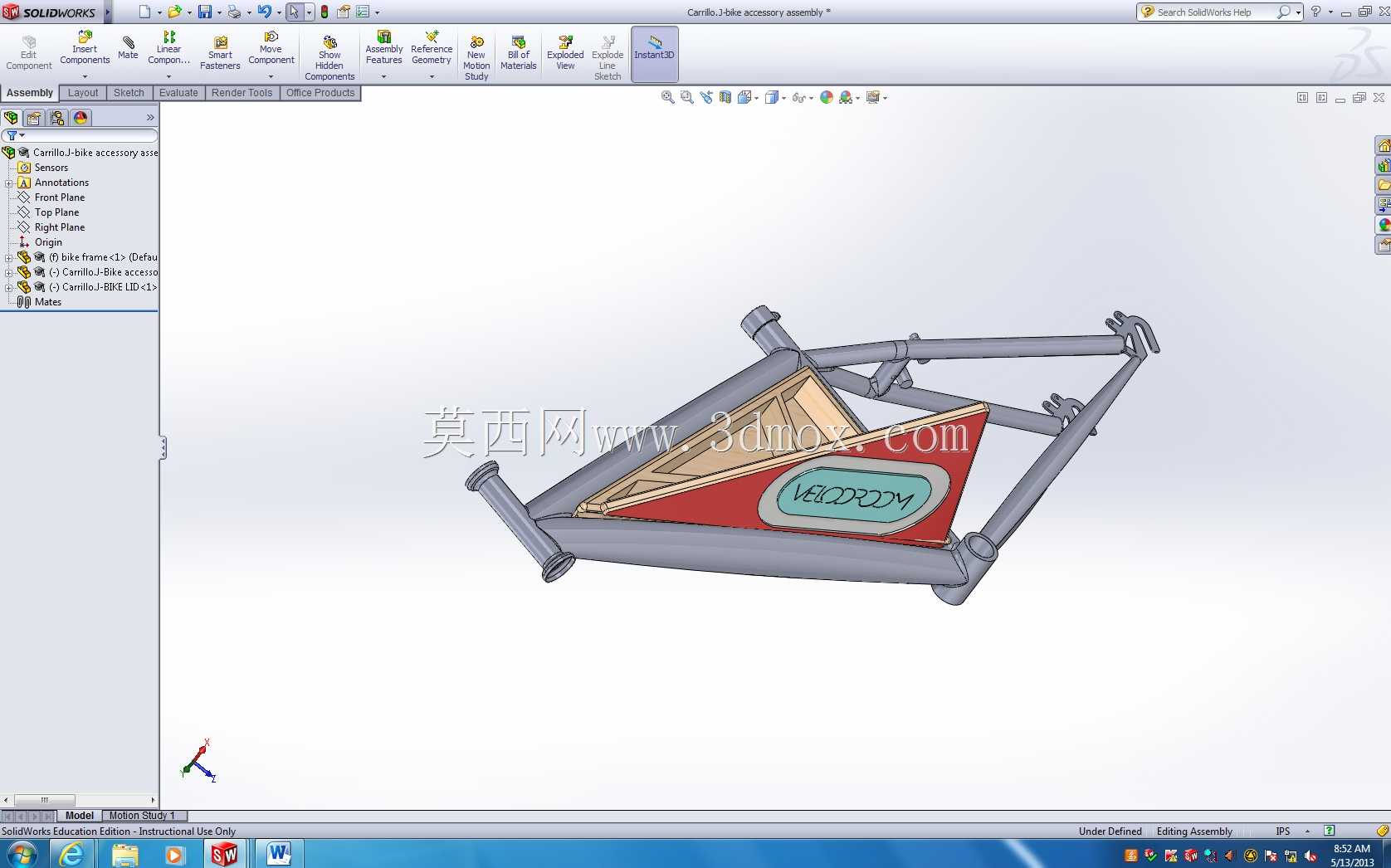Click the Windows Start button

pos(22,854)
